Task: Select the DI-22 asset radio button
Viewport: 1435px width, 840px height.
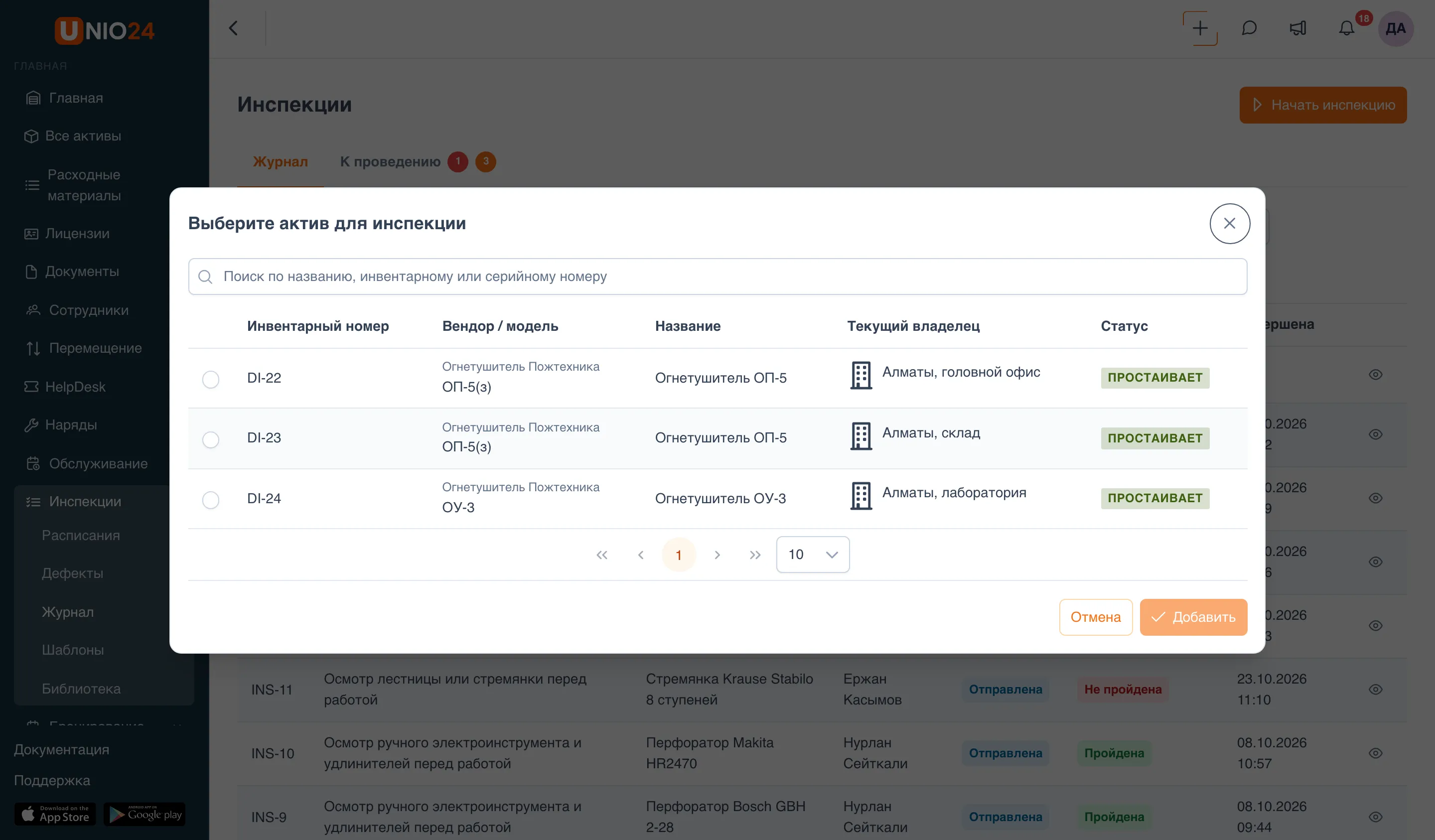Action: tap(211, 379)
